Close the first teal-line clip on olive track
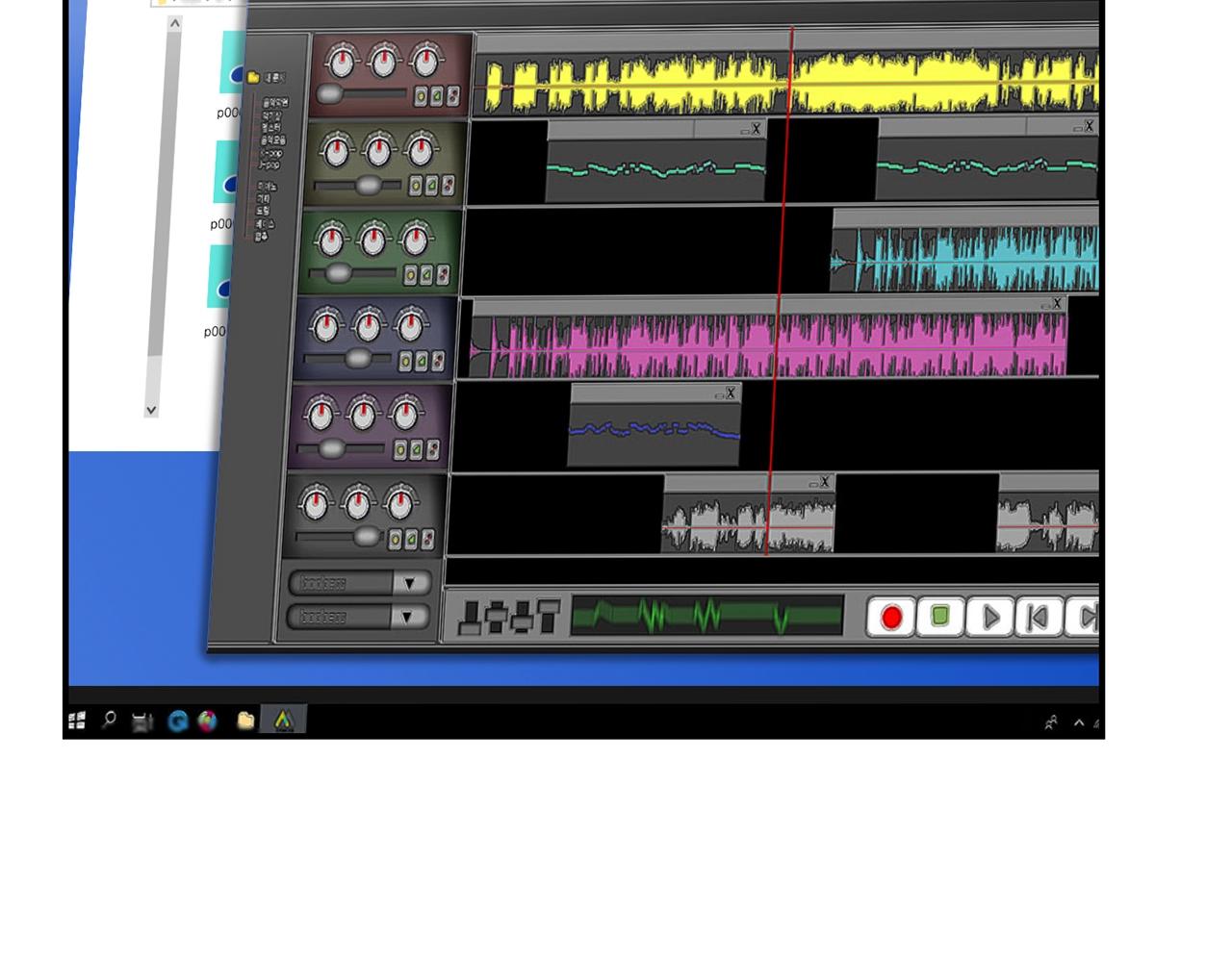Screen dimensions: 1232x962 point(757,129)
